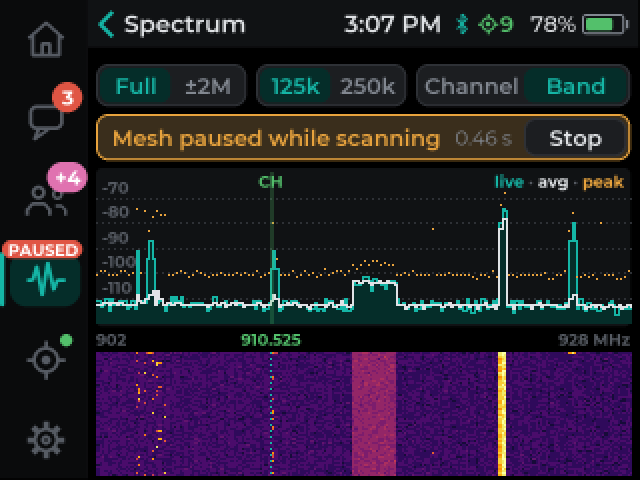Click the 3:07 PM clock
Screen dimensions: 640x480
point(392,24)
